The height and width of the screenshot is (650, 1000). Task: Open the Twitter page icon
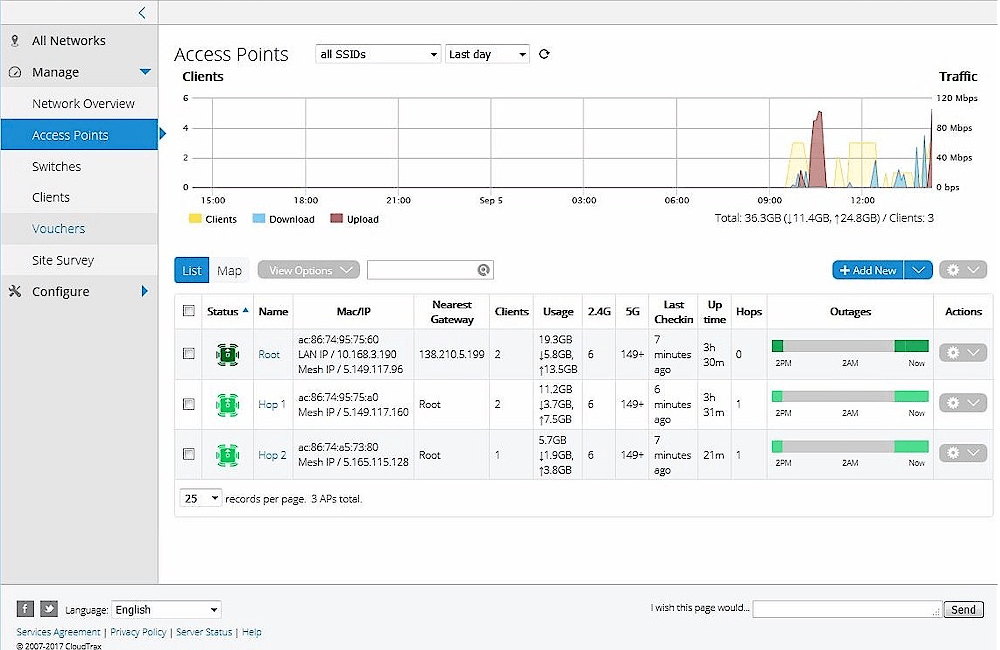[49, 609]
